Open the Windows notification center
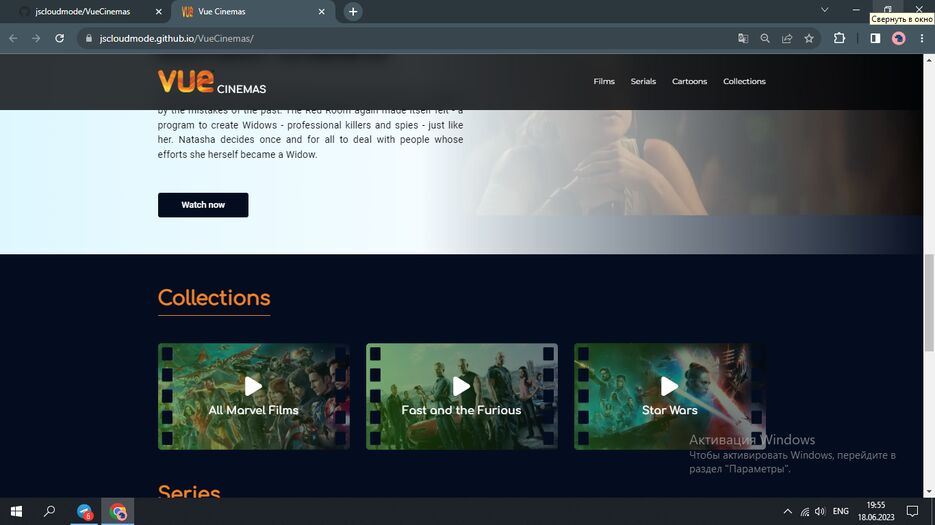The height and width of the screenshot is (525, 935). pos(912,511)
